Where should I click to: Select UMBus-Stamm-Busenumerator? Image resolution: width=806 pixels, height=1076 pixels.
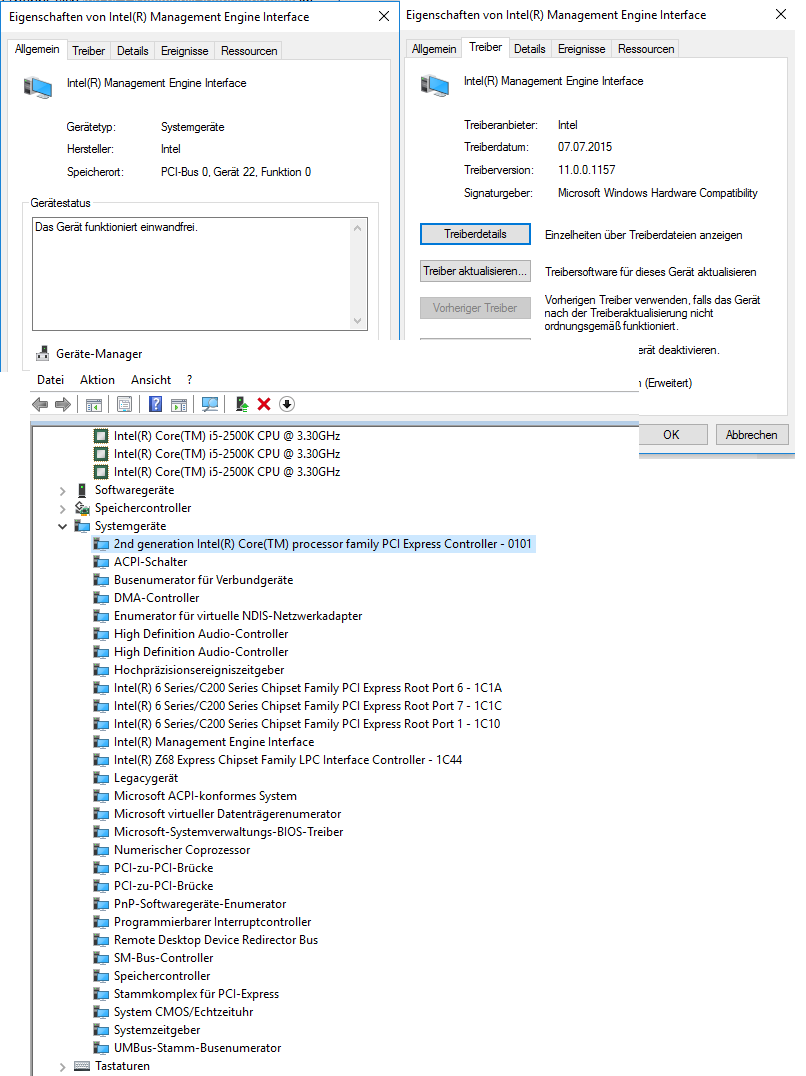tap(198, 1048)
